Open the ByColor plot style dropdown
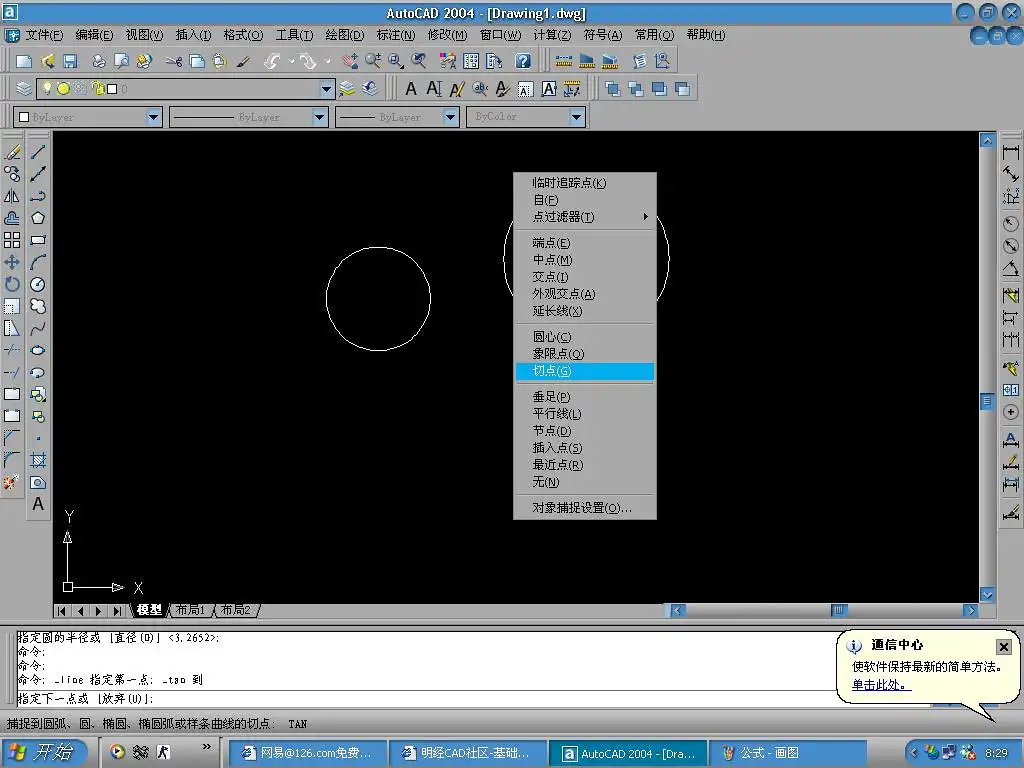Screen dimensions: 1024x768 pyautogui.click(x=577, y=117)
